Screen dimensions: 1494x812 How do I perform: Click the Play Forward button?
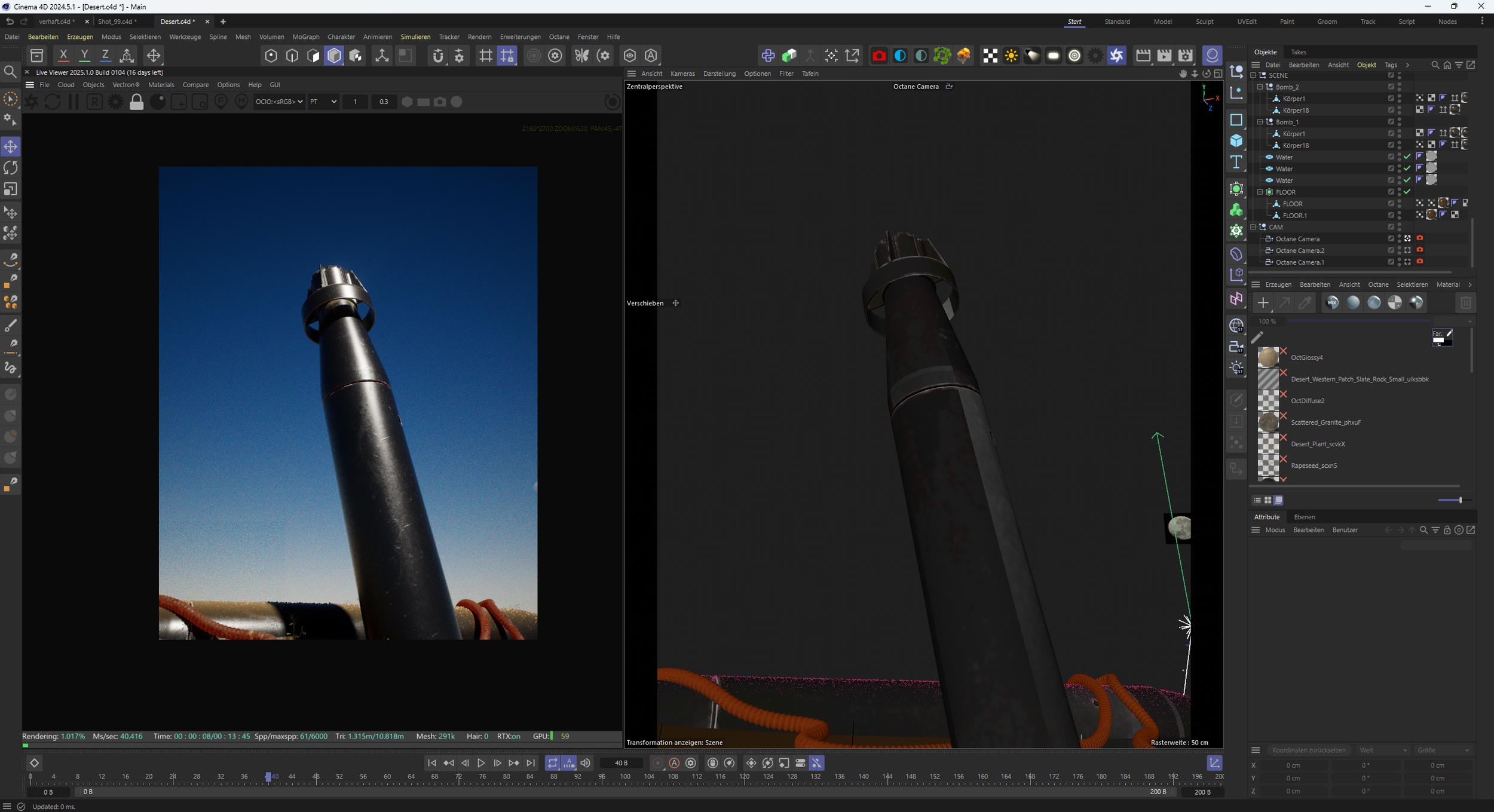[x=481, y=763]
